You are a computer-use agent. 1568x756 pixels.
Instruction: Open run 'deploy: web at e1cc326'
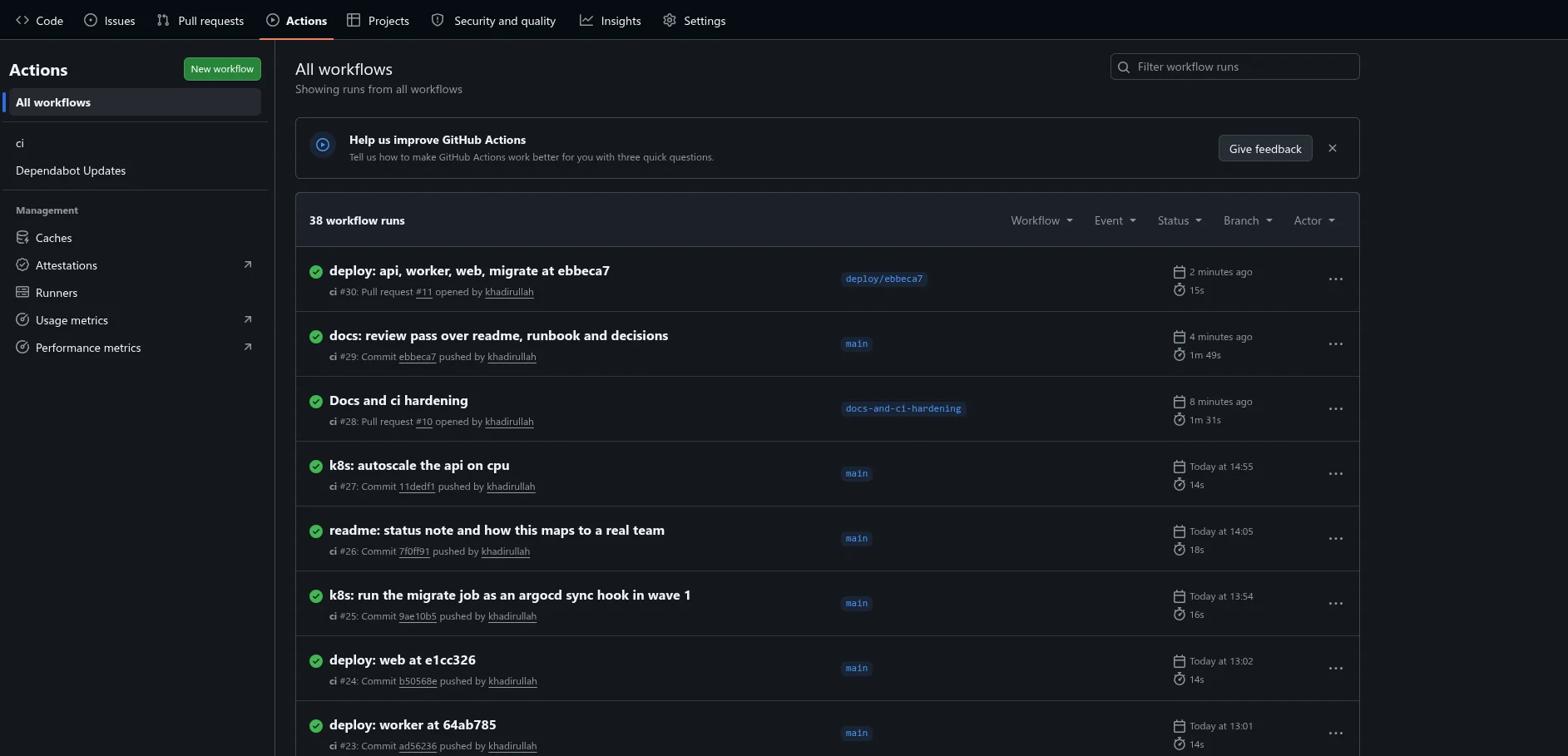(x=403, y=660)
